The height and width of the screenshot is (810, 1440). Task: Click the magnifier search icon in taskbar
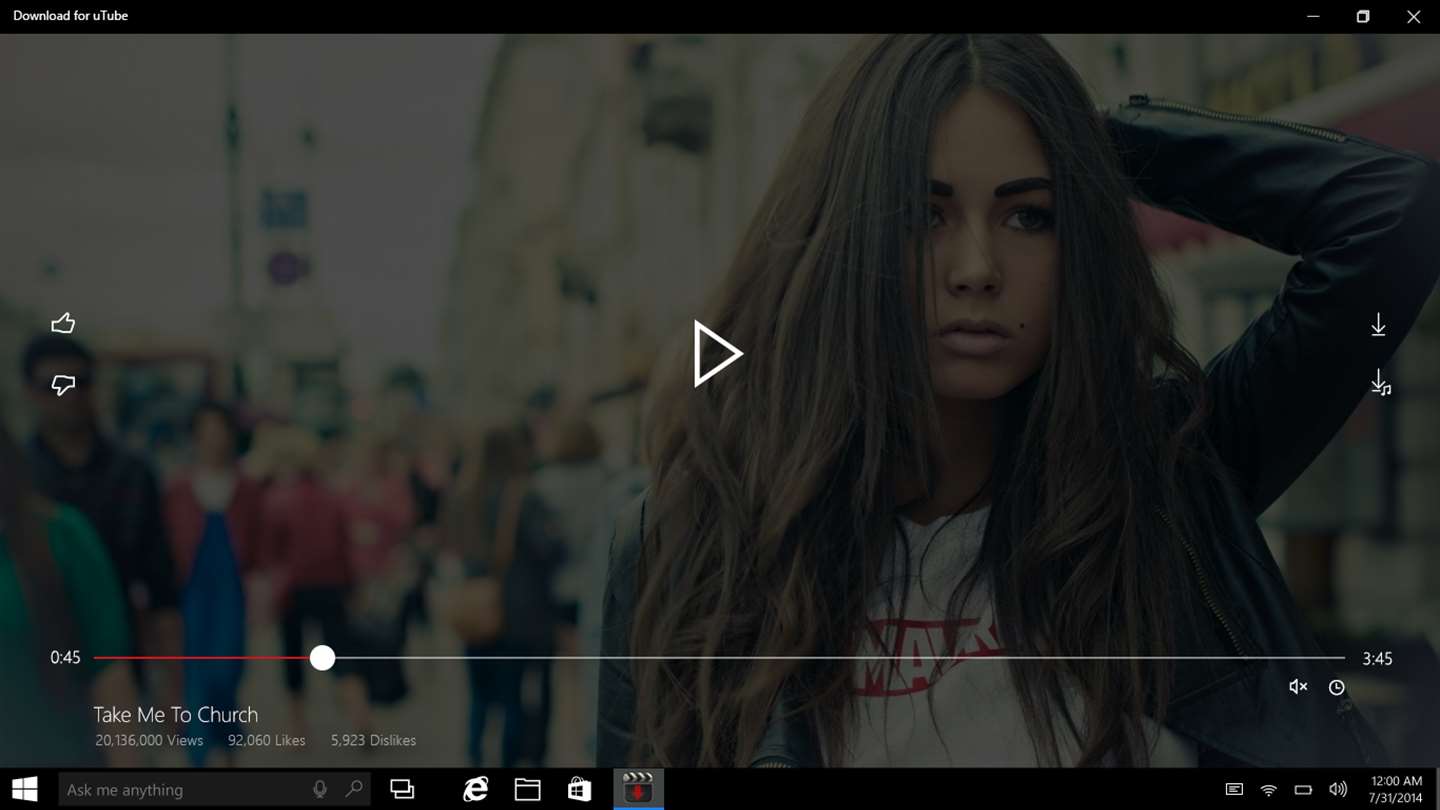[354, 789]
